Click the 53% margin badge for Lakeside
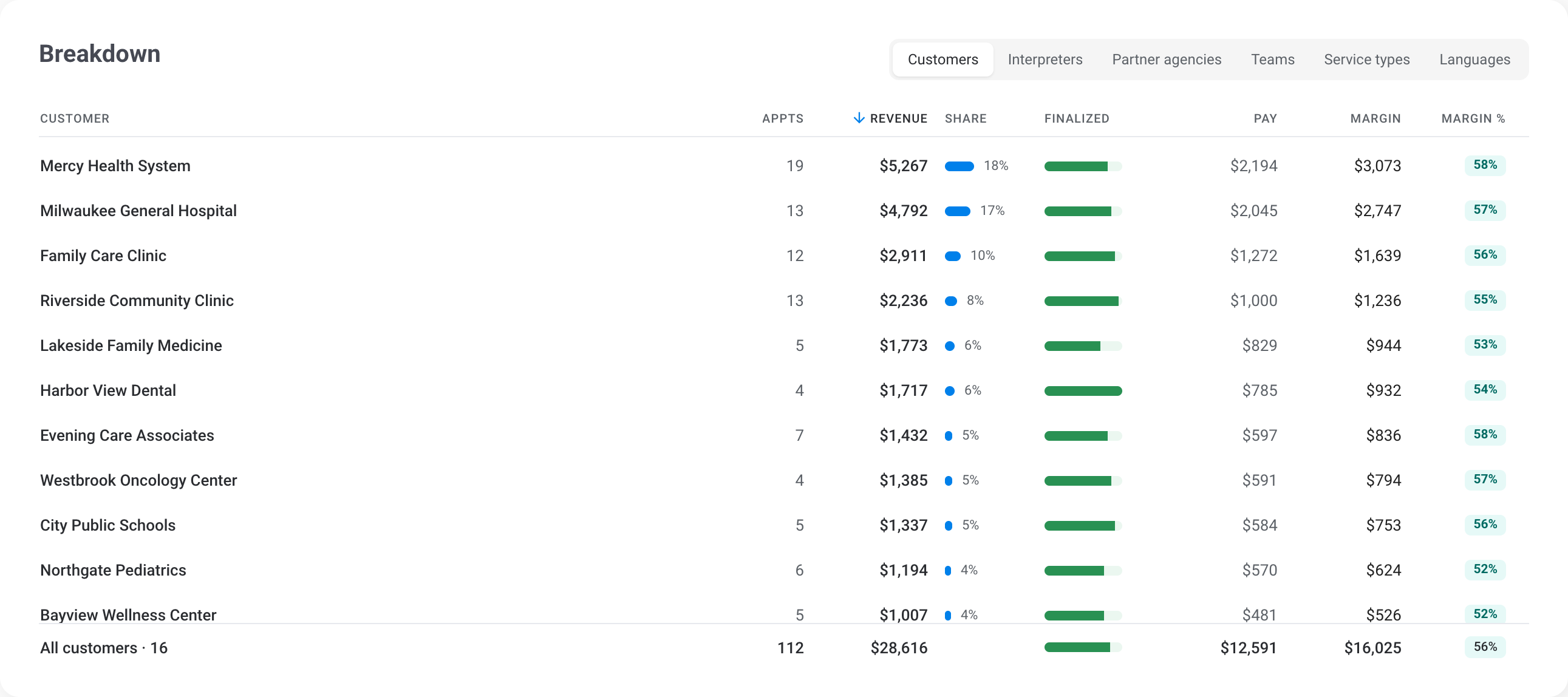 (1485, 344)
